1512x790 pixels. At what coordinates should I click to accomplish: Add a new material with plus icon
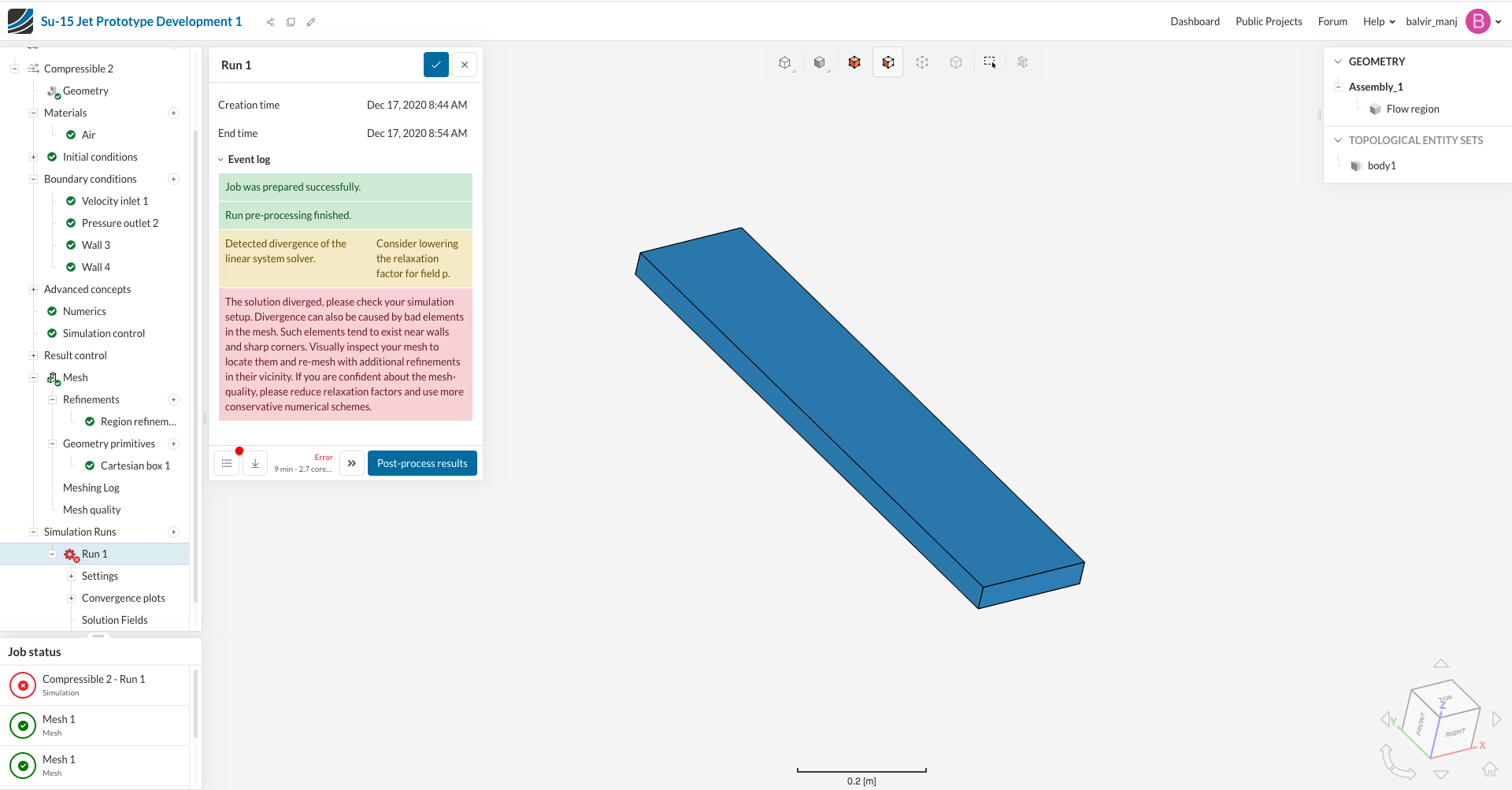click(x=173, y=113)
